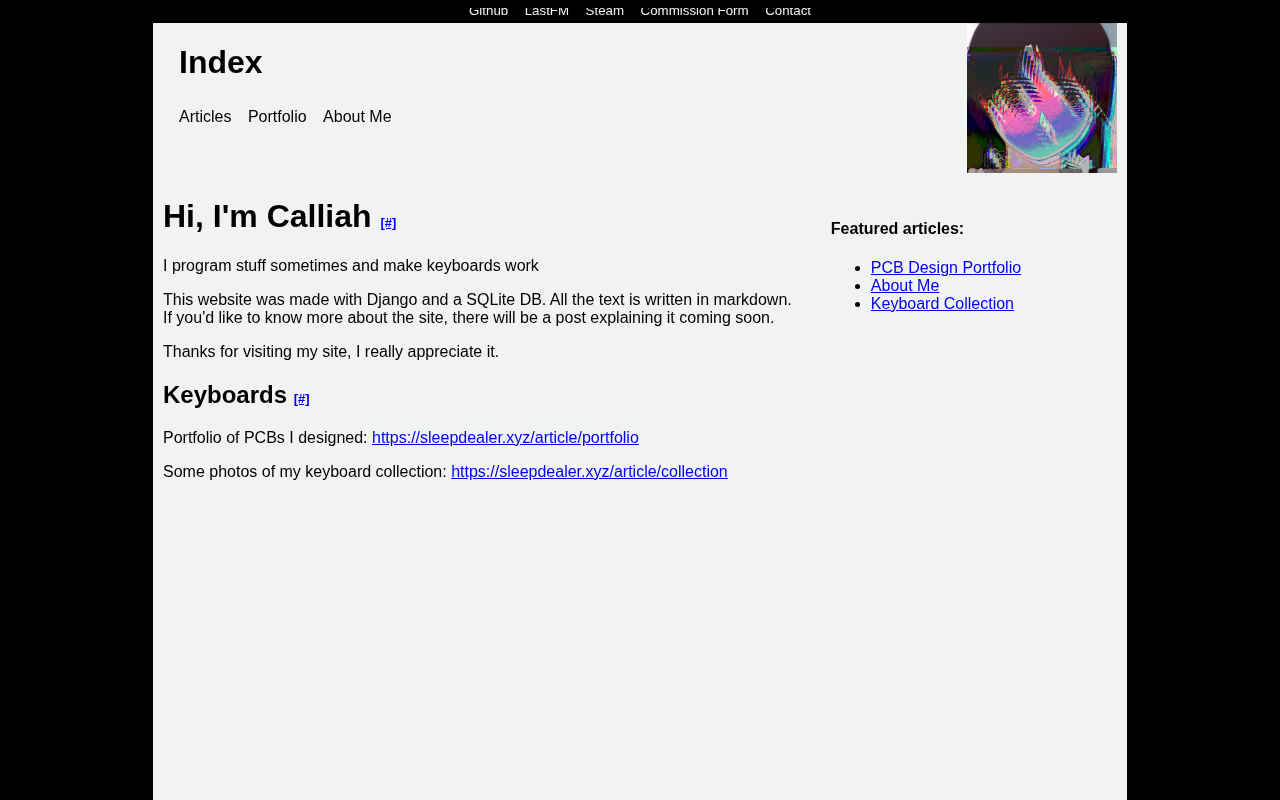Viewport: 1280px width, 800px height.
Task: Click the Hi, I'm Calliah heading text
Action: 267,216
